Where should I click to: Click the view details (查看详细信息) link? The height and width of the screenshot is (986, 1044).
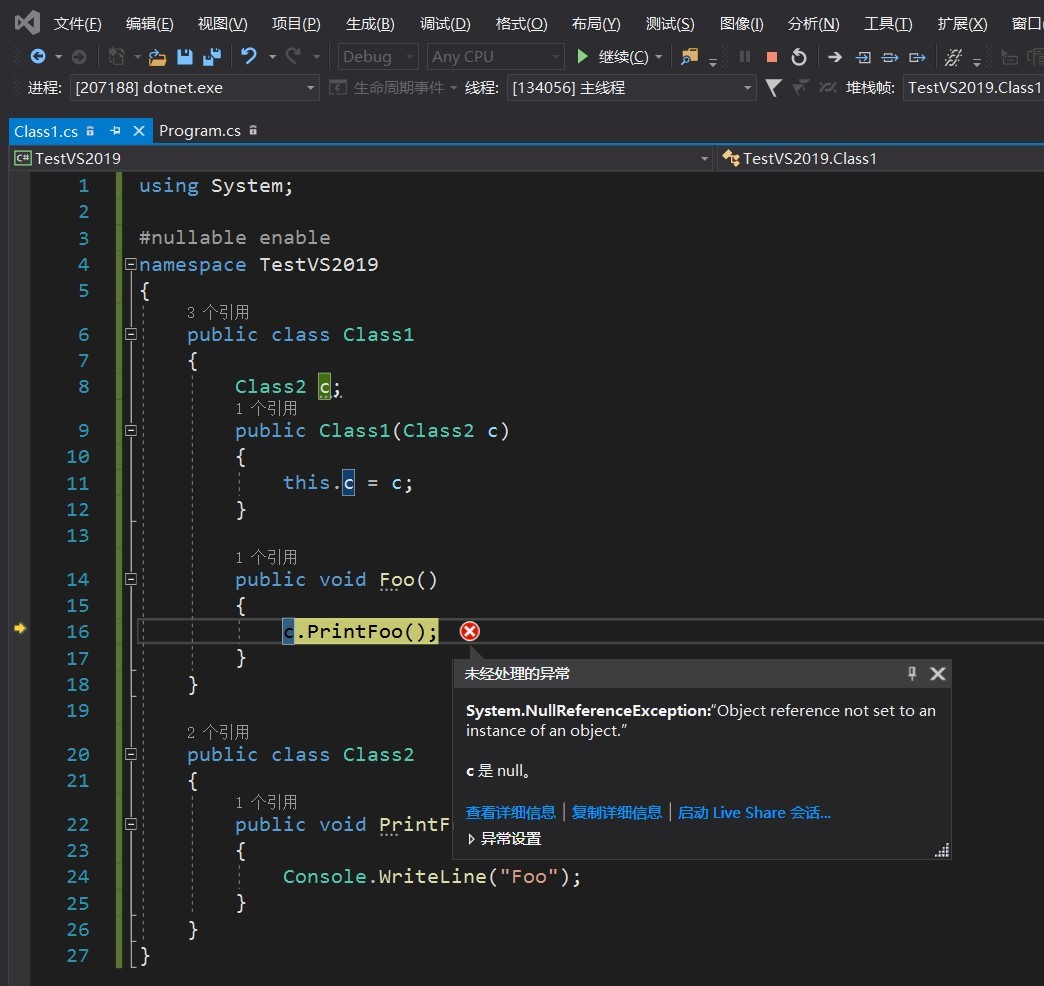click(x=510, y=812)
